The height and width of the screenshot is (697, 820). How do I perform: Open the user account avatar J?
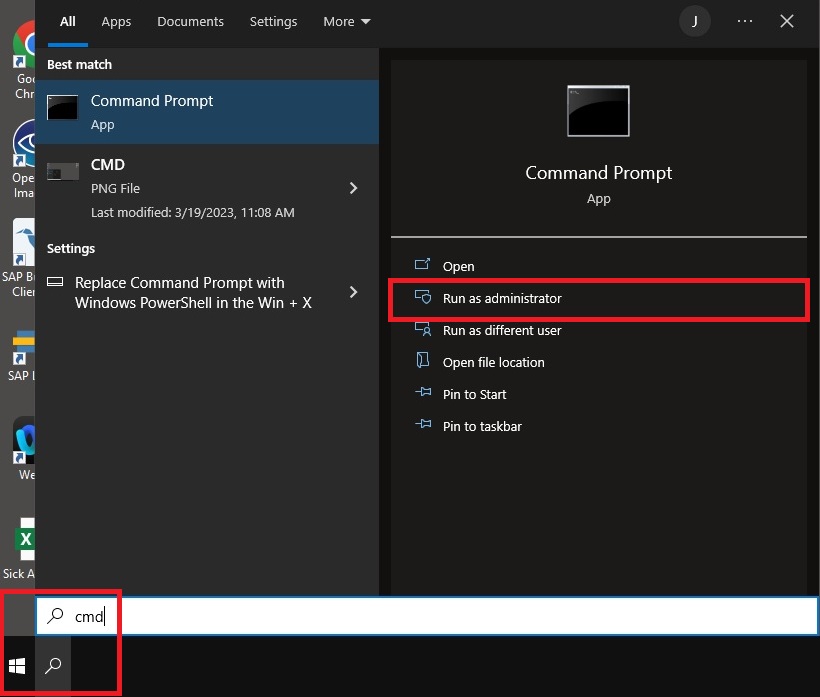(694, 21)
